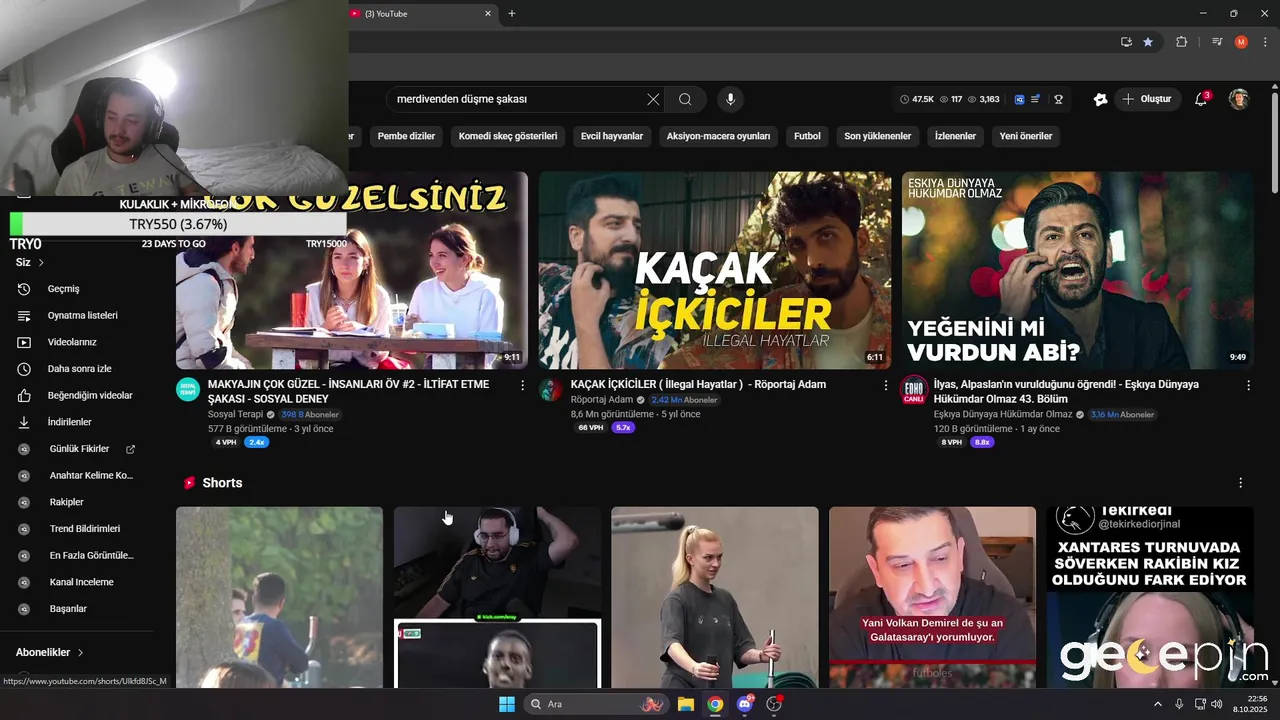This screenshot has height=720, width=1280.
Task: Open Chrome three-dot menu
Action: (1265, 42)
